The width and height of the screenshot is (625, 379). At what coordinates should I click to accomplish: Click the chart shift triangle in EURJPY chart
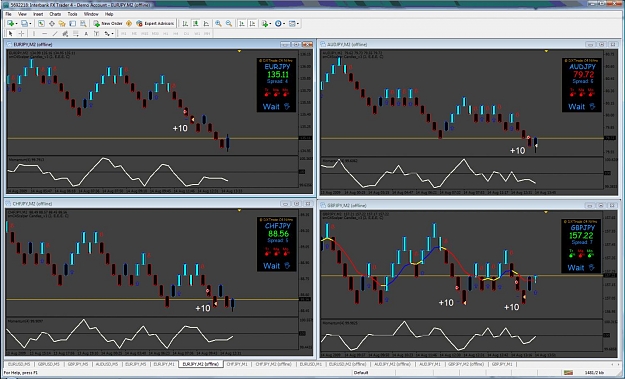click(x=240, y=51)
